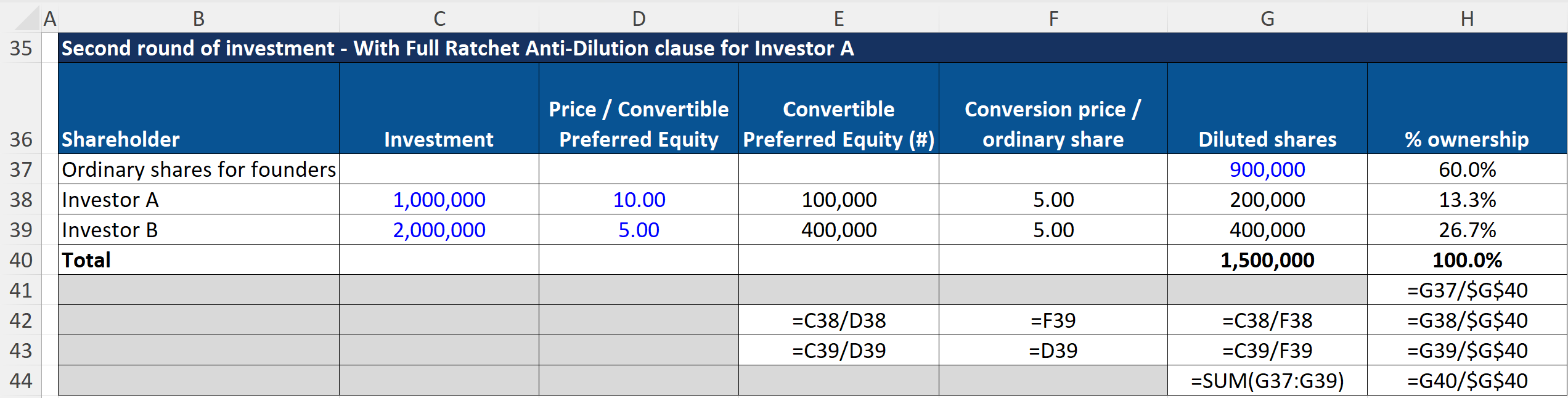This screenshot has height=398, width=1568.
Task: Select row 38 header
Action: [21, 200]
